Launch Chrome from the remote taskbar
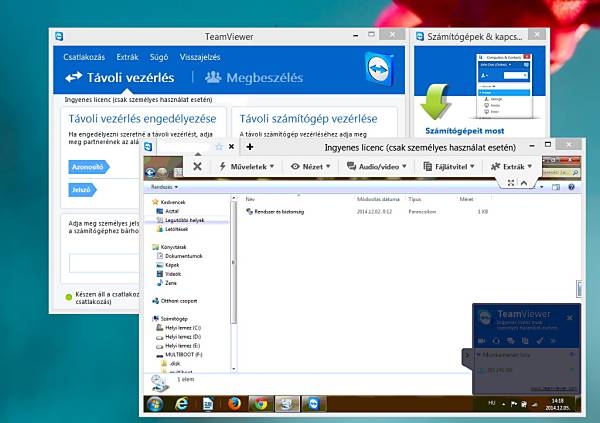 [261, 404]
